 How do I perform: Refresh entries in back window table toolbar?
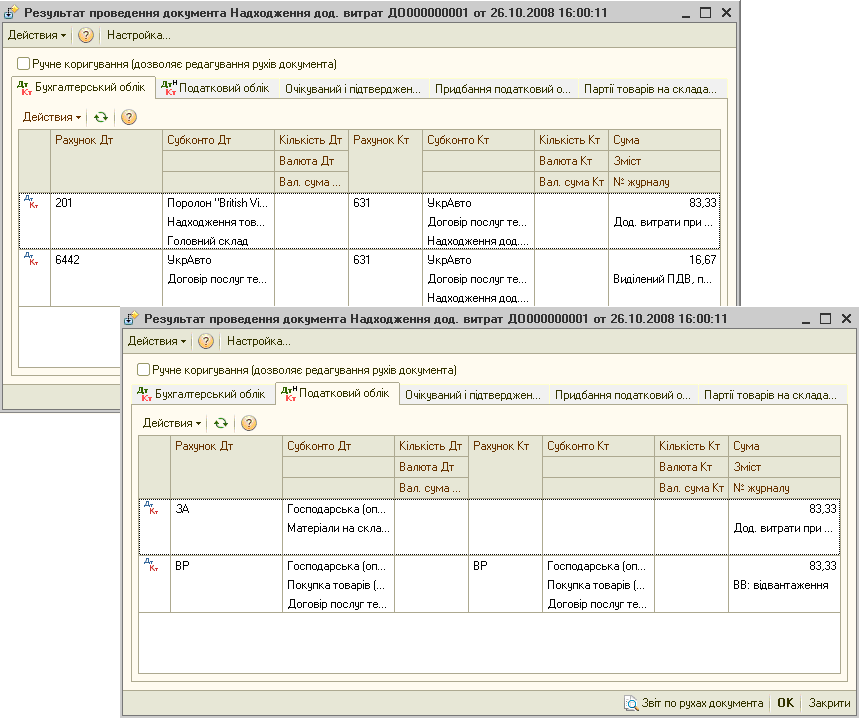pyautogui.click(x=101, y=117)
